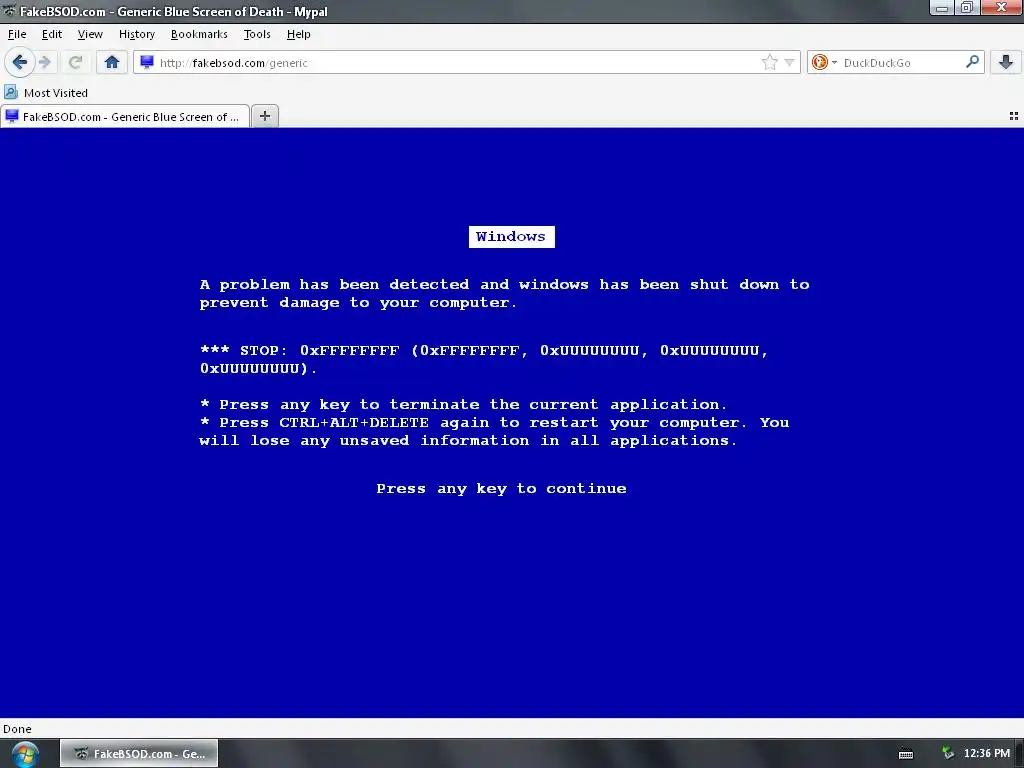Reload the page with the refresh icon

pos(75,63)
